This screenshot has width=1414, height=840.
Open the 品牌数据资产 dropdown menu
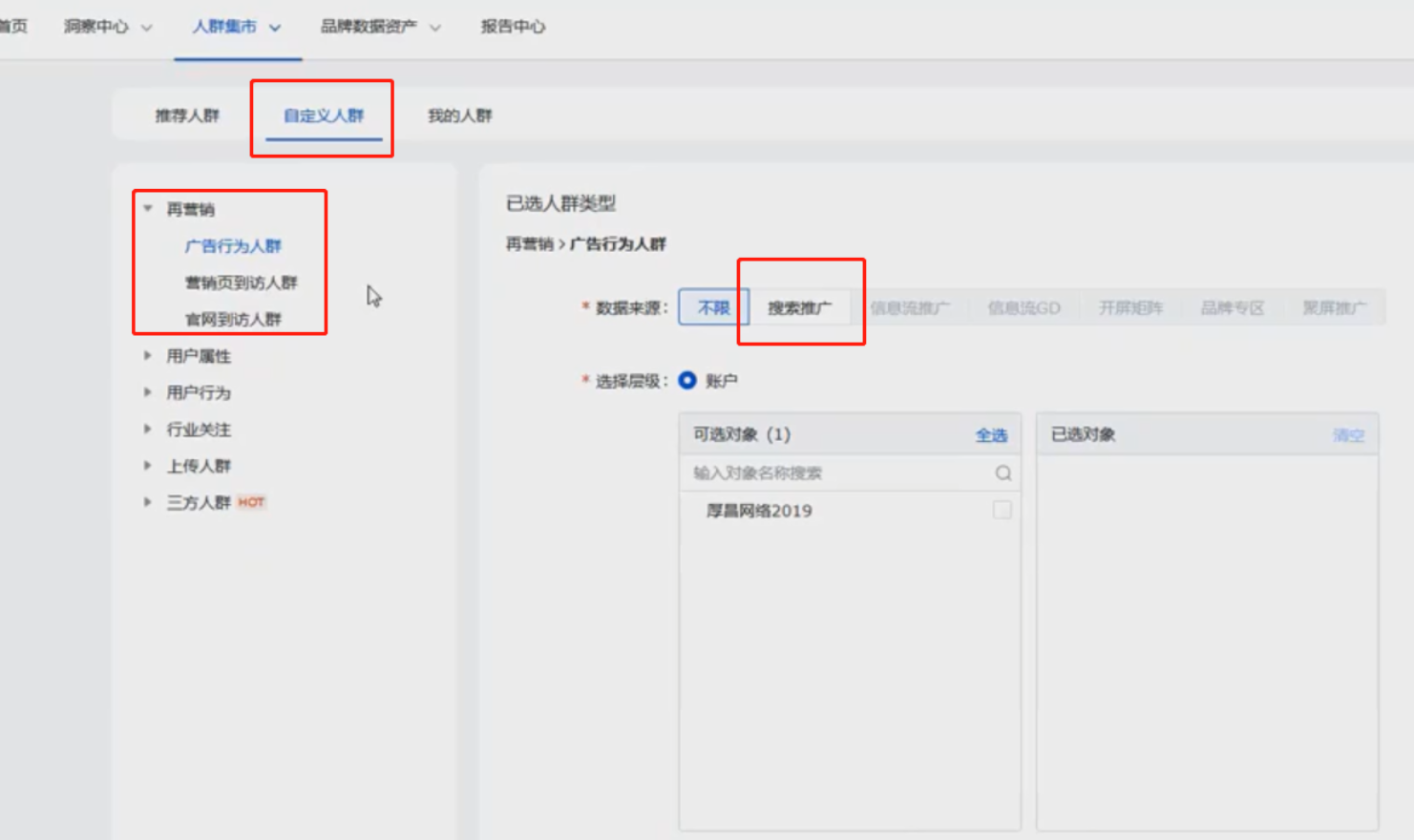(380, 27)
